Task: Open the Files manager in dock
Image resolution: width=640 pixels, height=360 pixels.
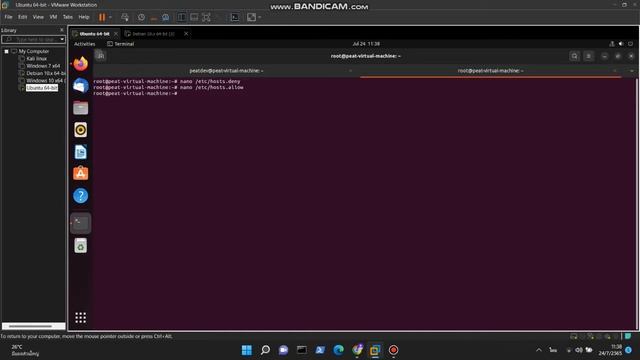Action: (x=80, y=108)
